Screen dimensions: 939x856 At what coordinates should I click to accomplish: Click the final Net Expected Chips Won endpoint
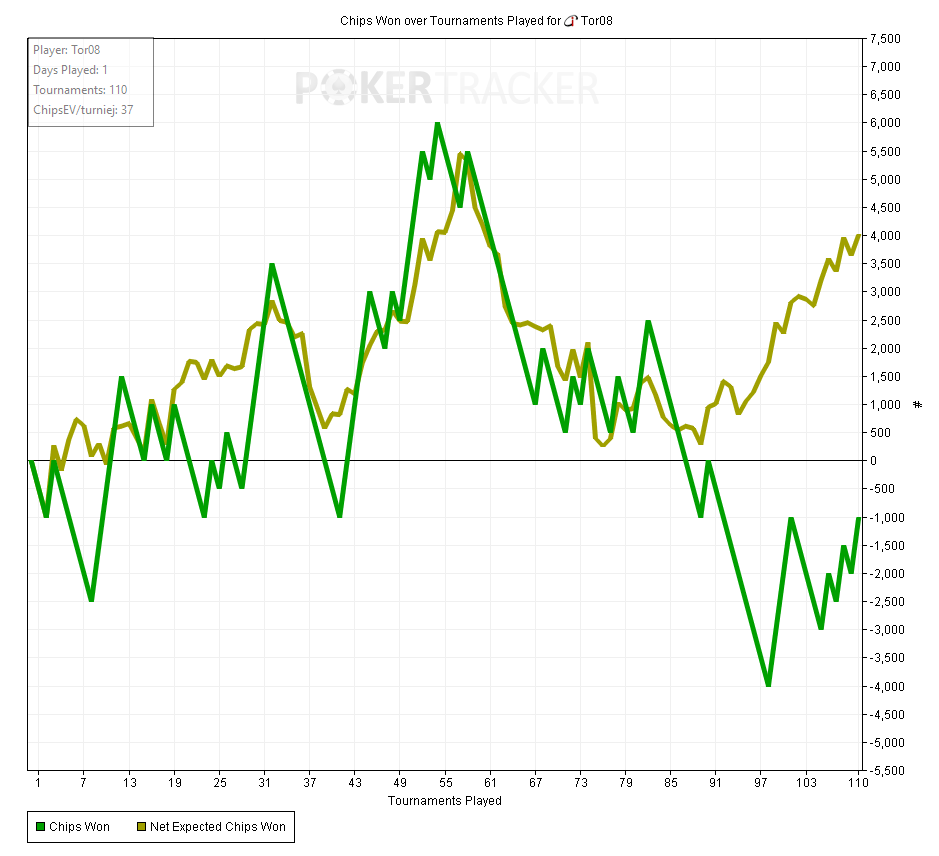point(859,235)
